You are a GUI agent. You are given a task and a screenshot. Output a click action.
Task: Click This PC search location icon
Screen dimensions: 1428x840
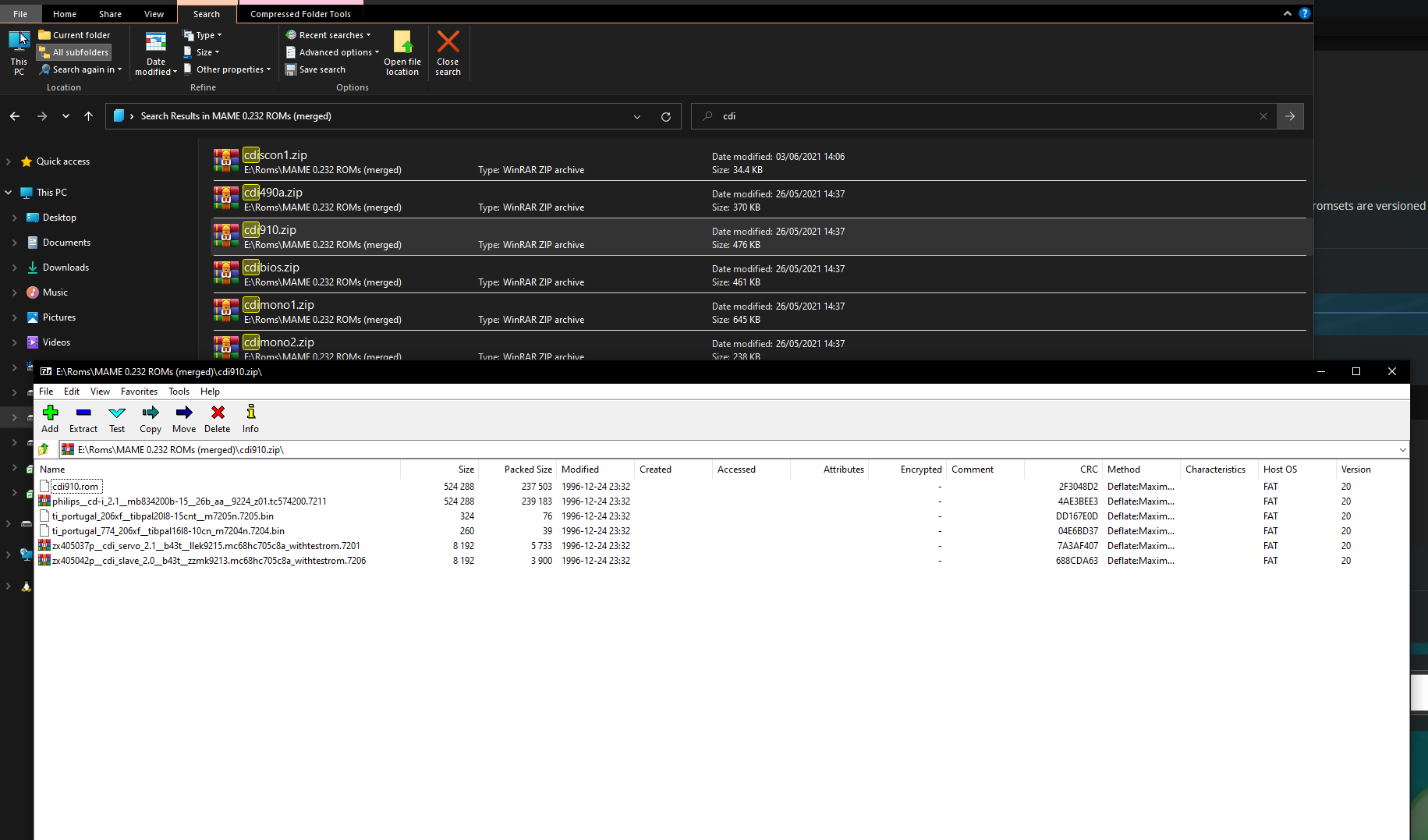(x=19, y=53)
